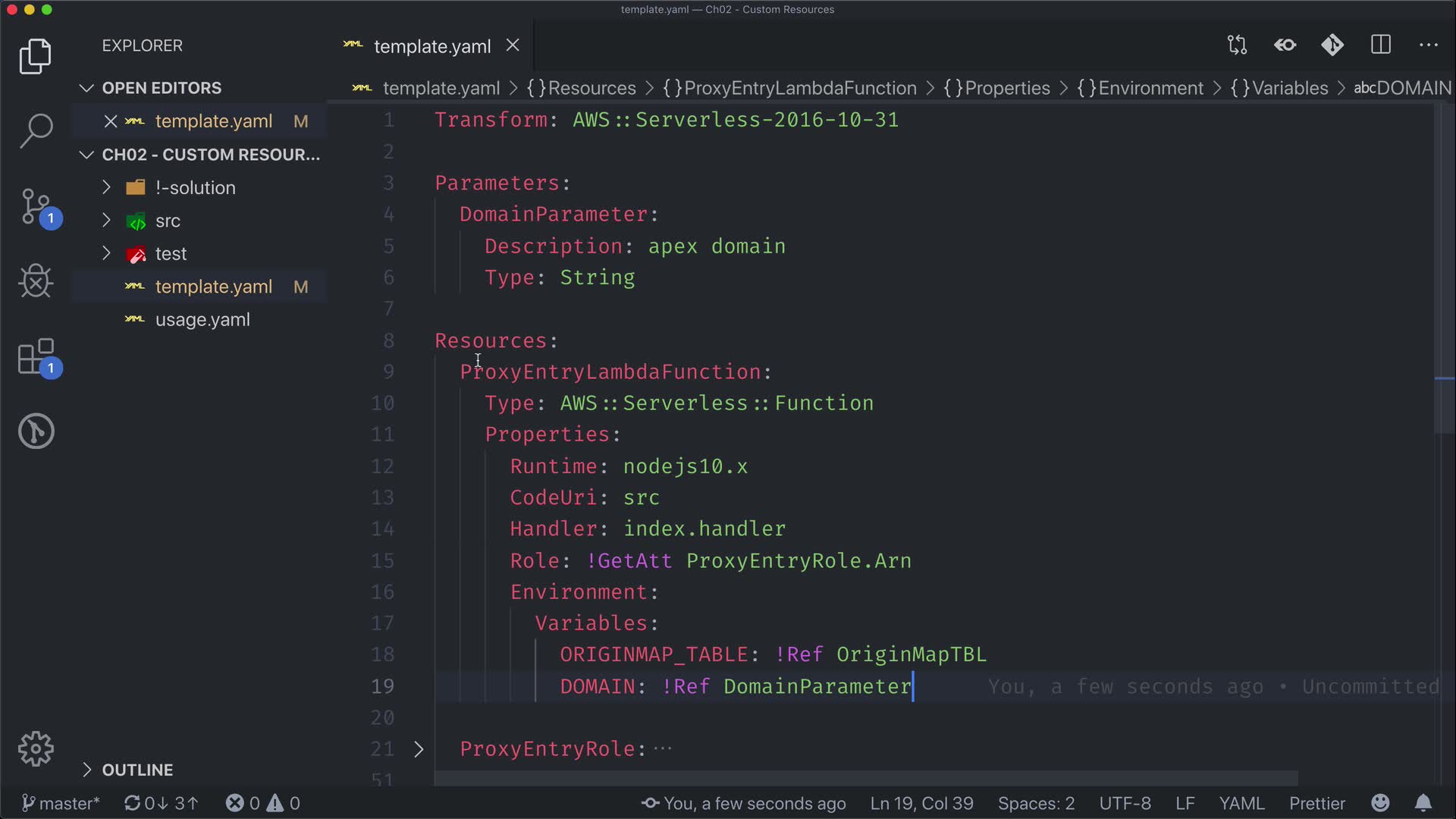Open the Search view in activity bar
Image resolution: width=1456 pixels, height=819 pixels.
tap(36, 130)
